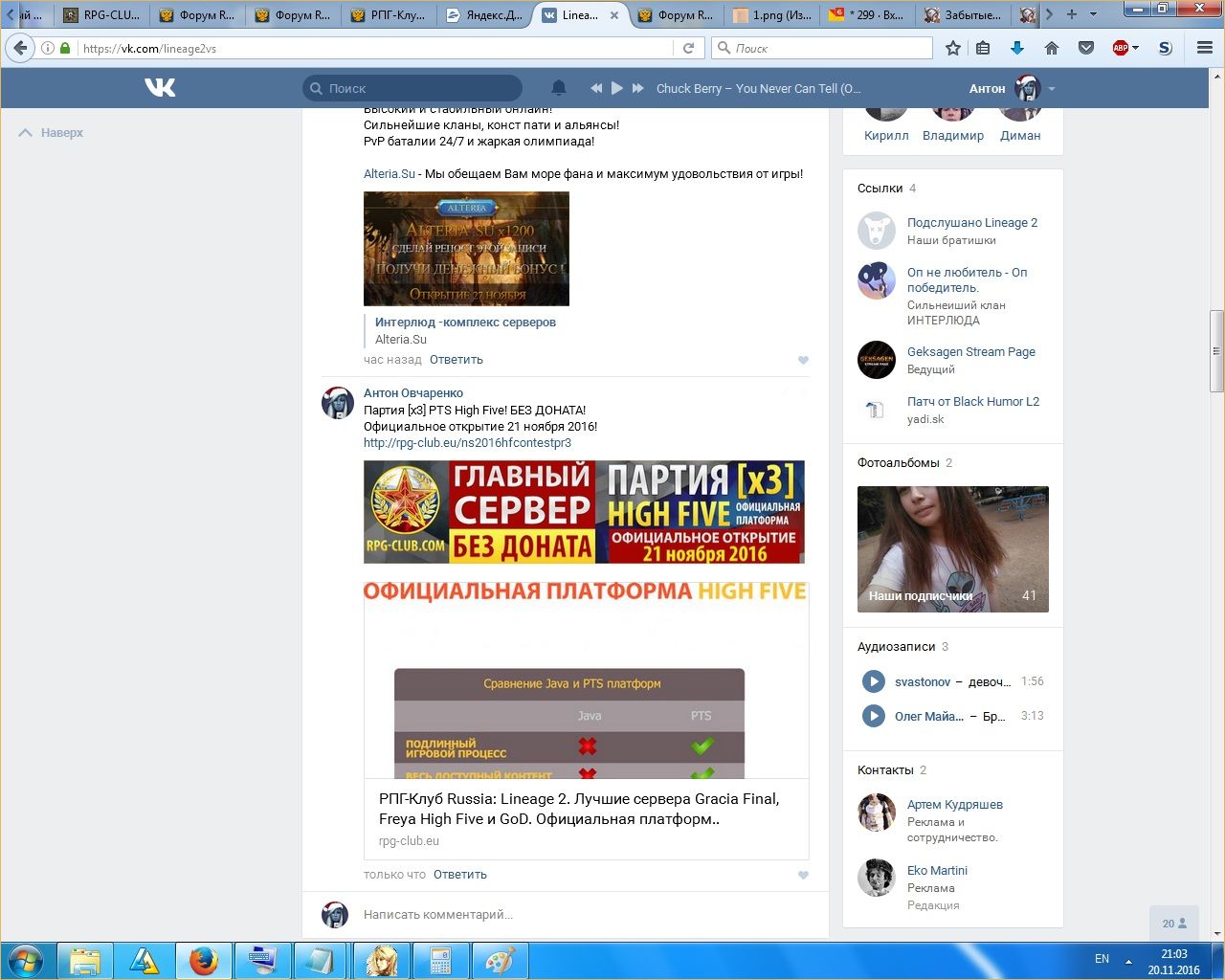Expand the Антон profile dropdown menu

tap(1052, 89)
